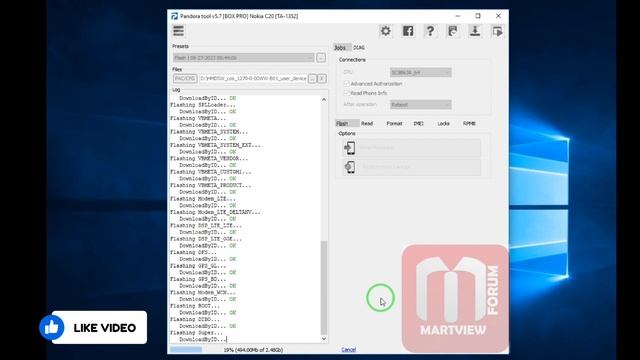This screenshot has height=360, width=640.
Task: Click the Like Video thumbs-up overlay button
Action: (93, 327)
